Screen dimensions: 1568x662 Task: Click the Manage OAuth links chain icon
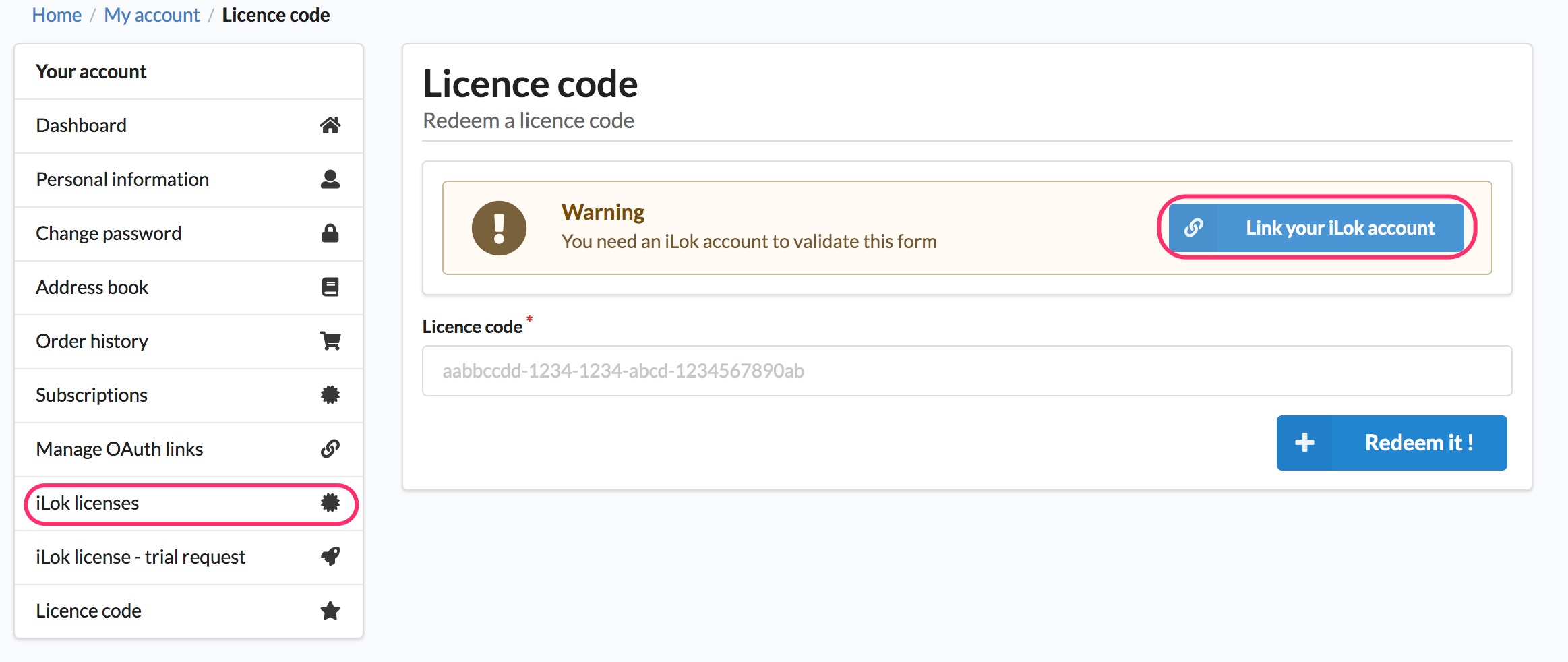pos(330,449)
